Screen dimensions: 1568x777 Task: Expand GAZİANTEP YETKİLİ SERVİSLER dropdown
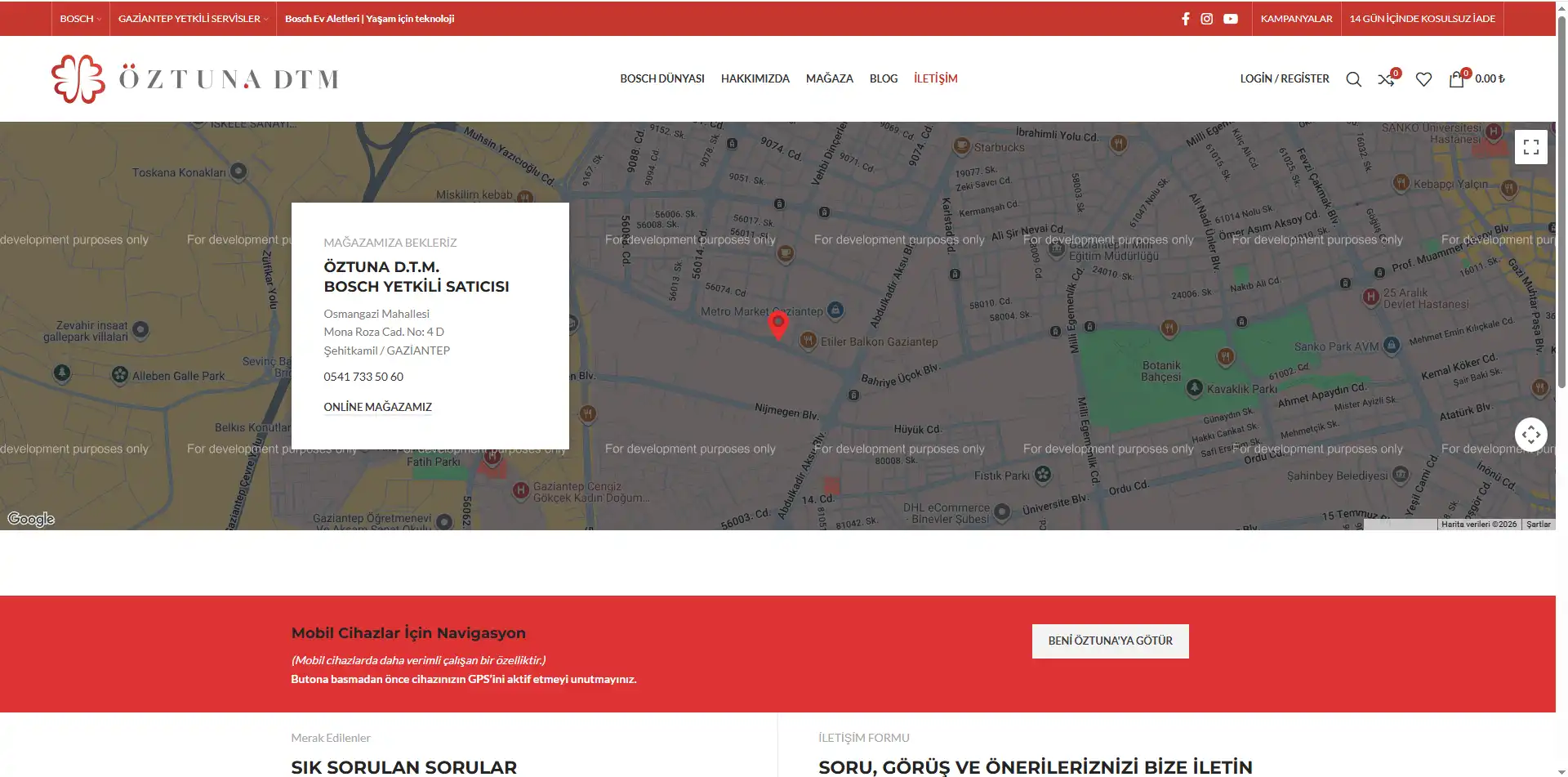[193, 19]
